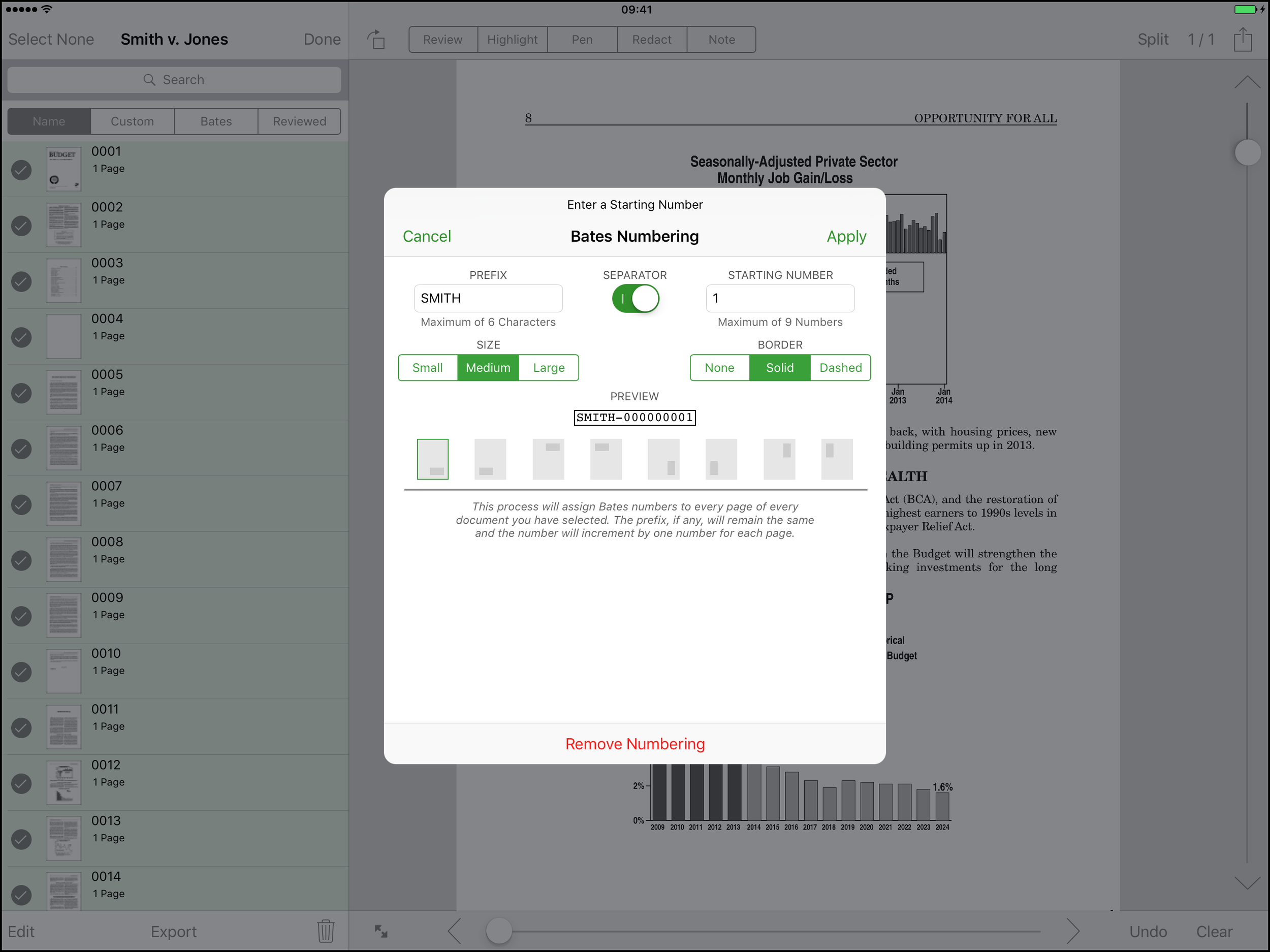Switch to the Custom tab
Screen dimensions: 1270x952
(x=132, y=121)
